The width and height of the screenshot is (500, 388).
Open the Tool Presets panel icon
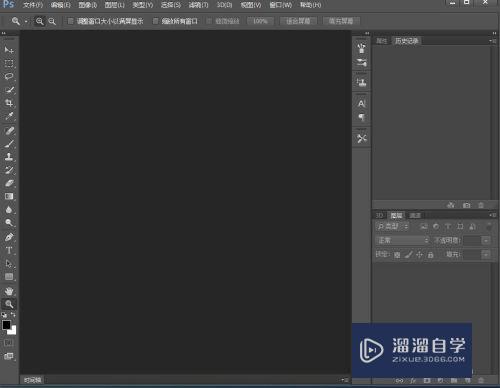pos(362,138)
